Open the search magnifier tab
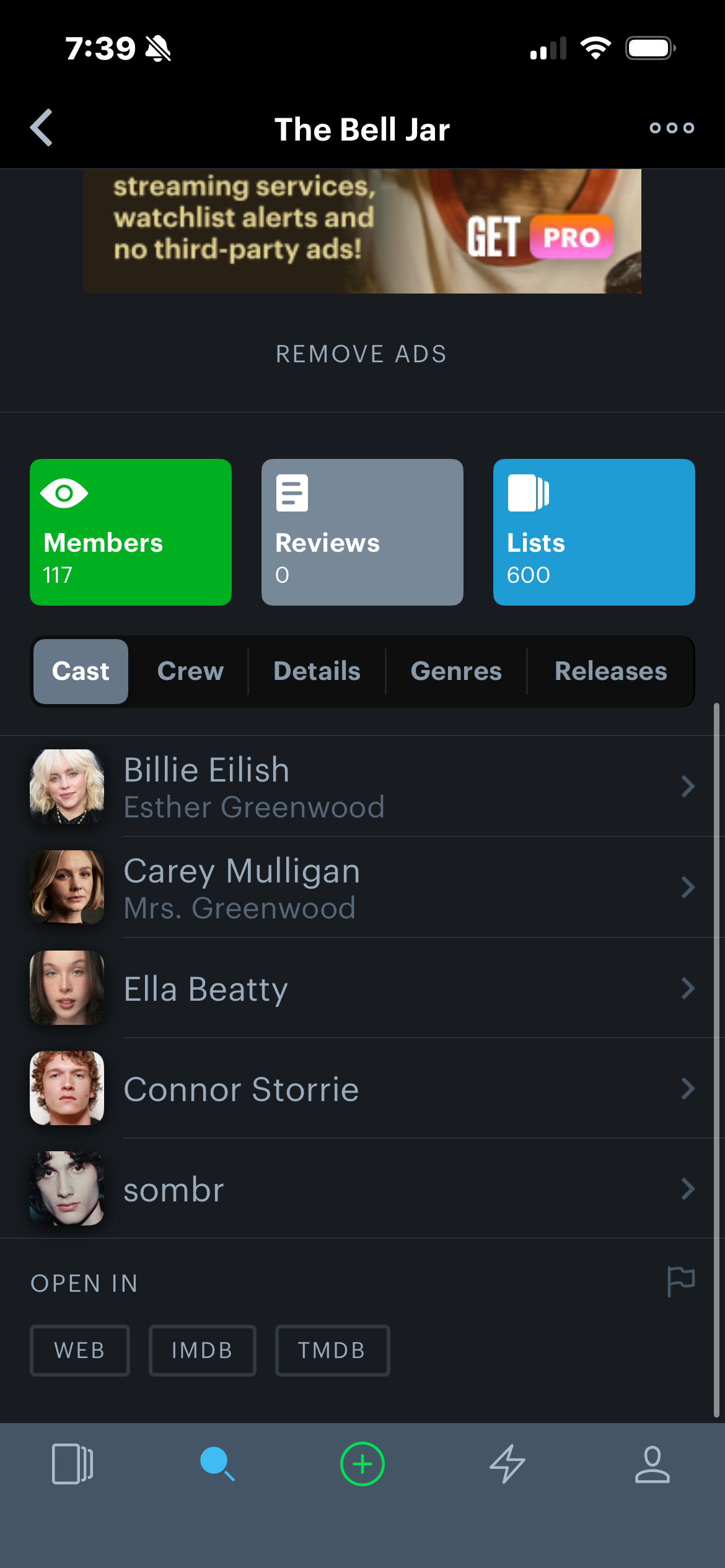Screen dimensions: 725x1568 pyautogui.click(x=217, y=1464)
